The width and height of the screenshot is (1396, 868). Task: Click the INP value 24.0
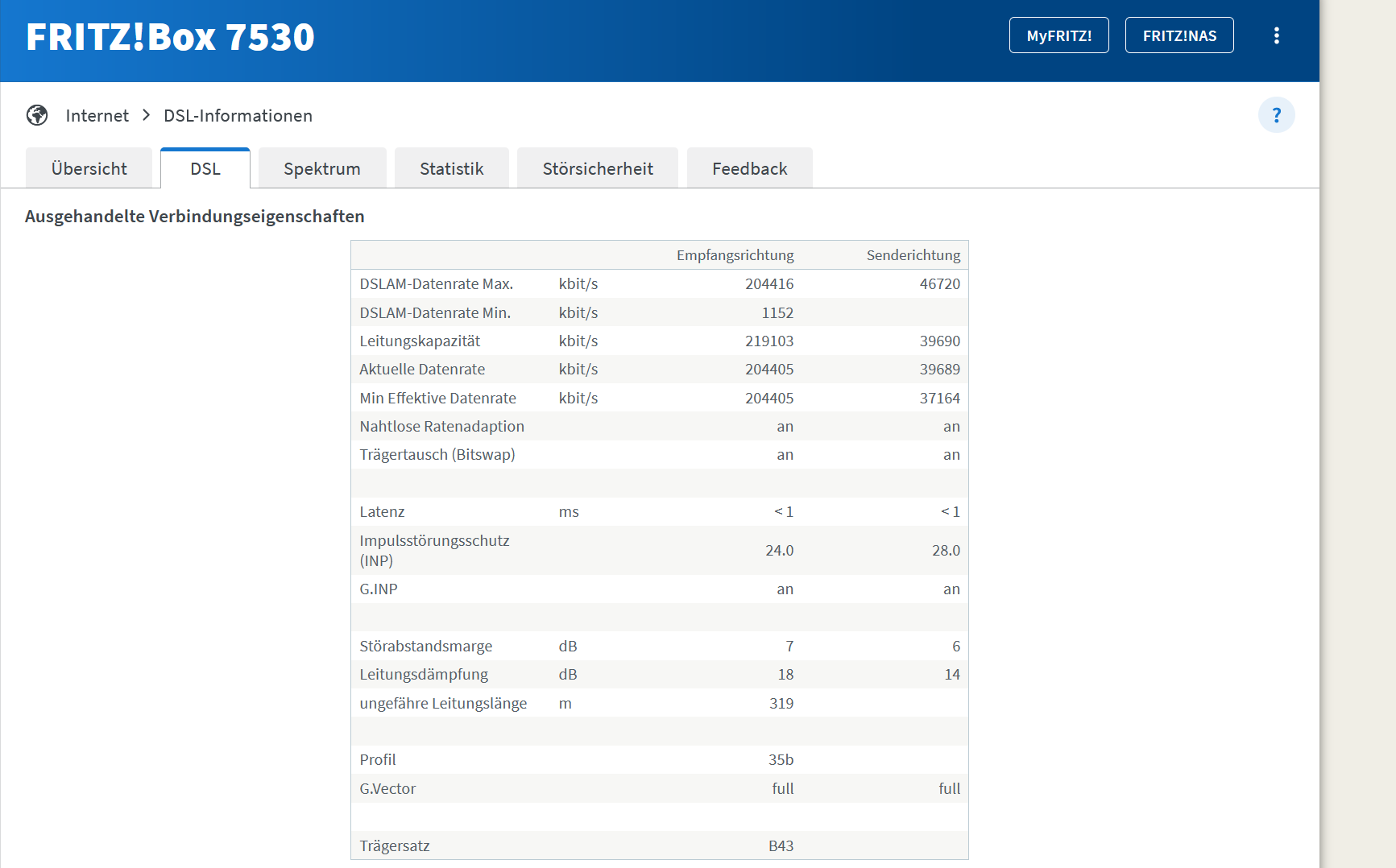[779, 550]
